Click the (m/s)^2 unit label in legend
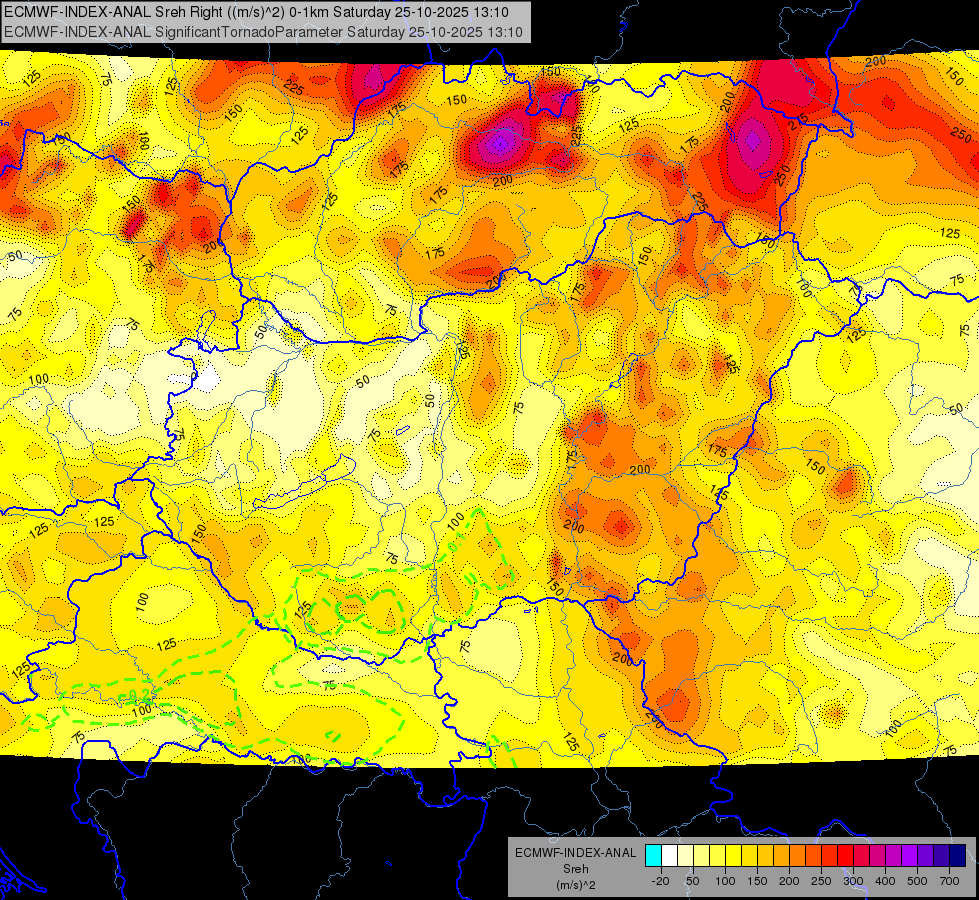The width and height of the screenshot is (979, 900). [576, 885]
